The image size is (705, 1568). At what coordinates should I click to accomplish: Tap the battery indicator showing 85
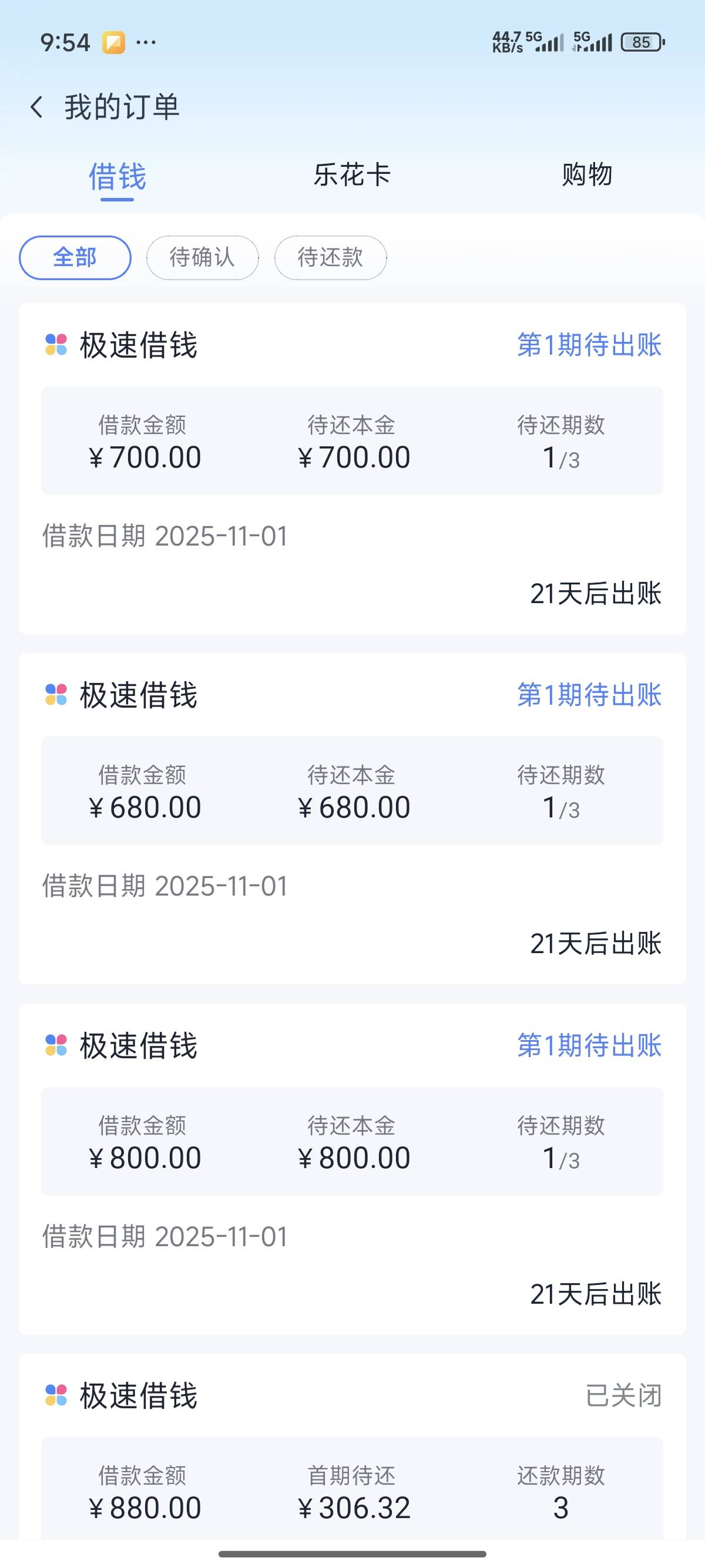(642, 42)
